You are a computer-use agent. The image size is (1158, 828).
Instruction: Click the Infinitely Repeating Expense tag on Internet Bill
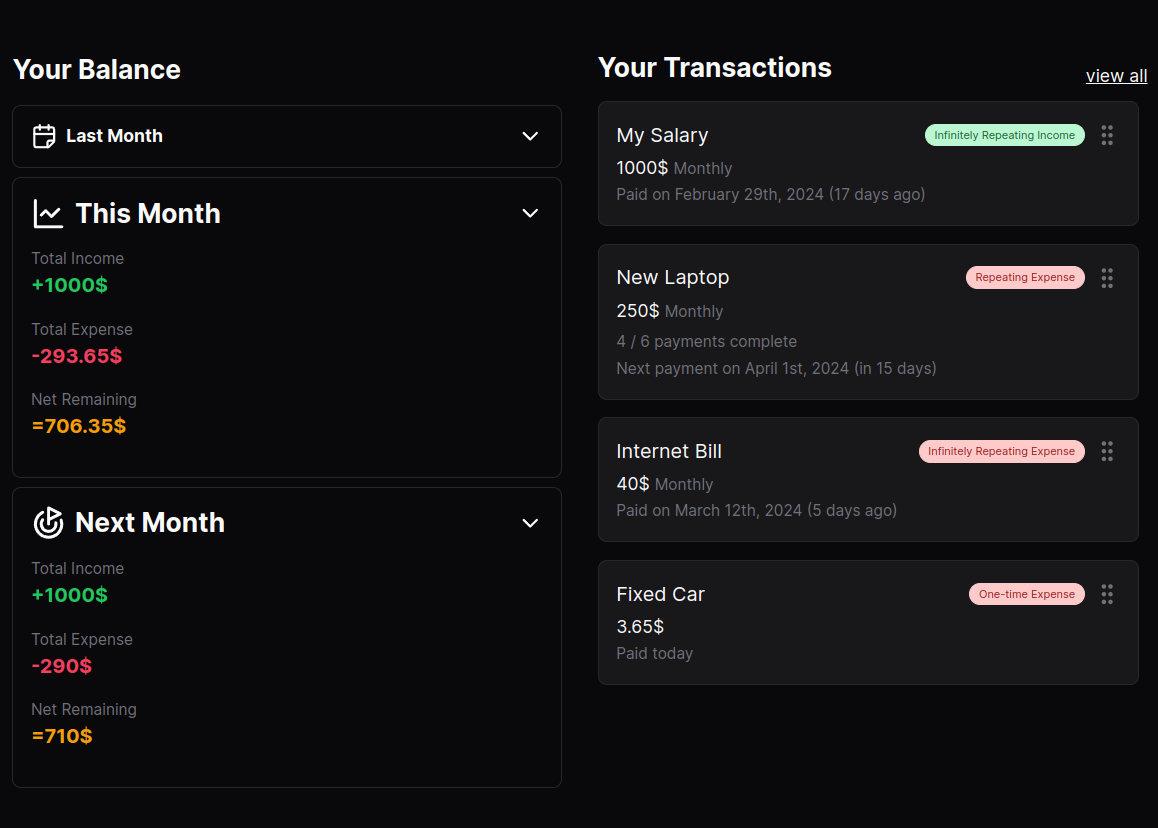click(x=1001, y=451)
